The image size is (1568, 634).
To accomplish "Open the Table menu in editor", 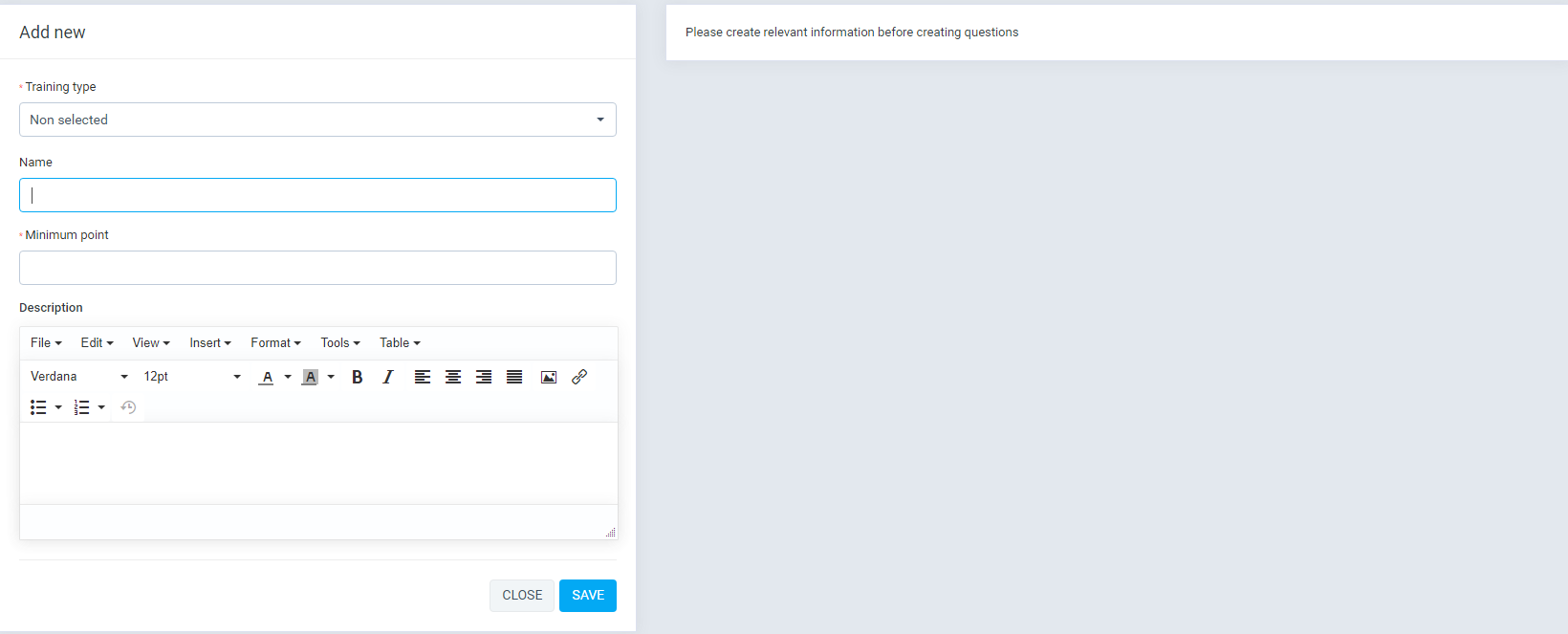I will [400, 343].
